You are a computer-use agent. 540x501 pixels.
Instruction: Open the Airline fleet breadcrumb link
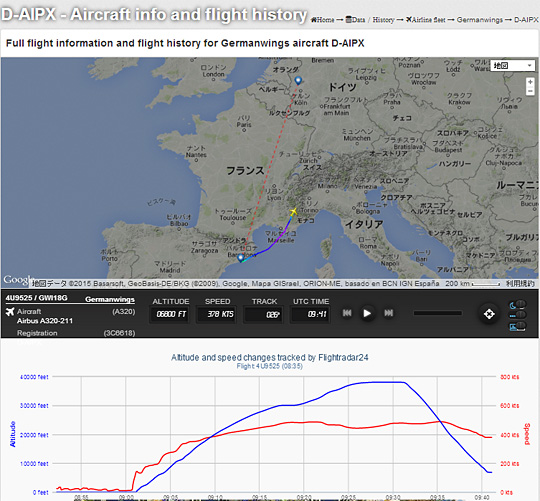[425, 20]
